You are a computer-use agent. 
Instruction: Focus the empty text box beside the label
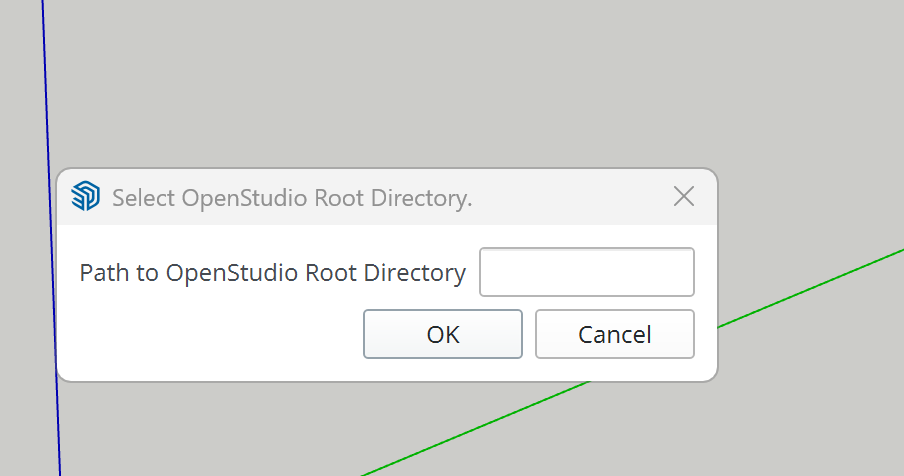pyautogui.click(x=586, y=272)
